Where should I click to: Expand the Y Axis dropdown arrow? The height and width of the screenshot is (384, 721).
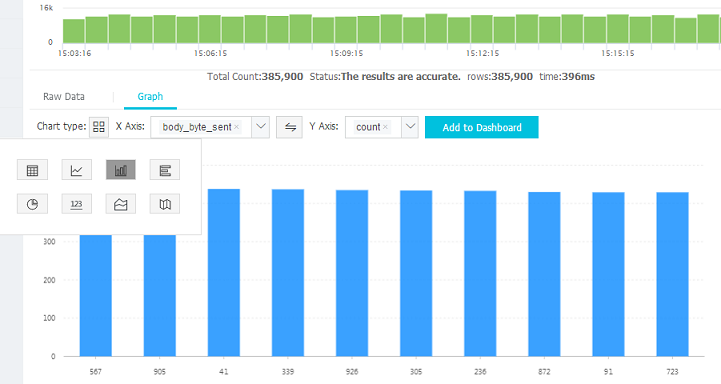tap(410, 126)
